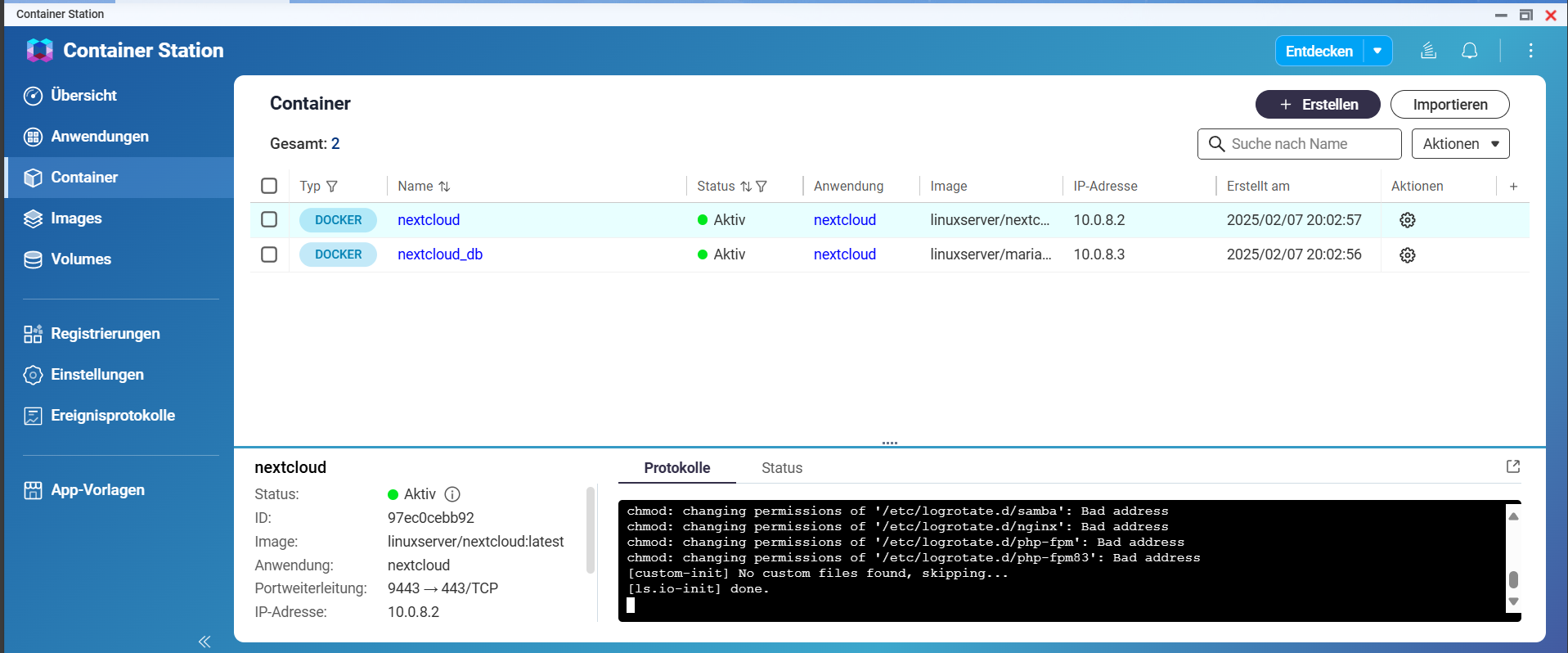Minimize the Container Station window
The image size is (1568, 653).
[1501, 15]
